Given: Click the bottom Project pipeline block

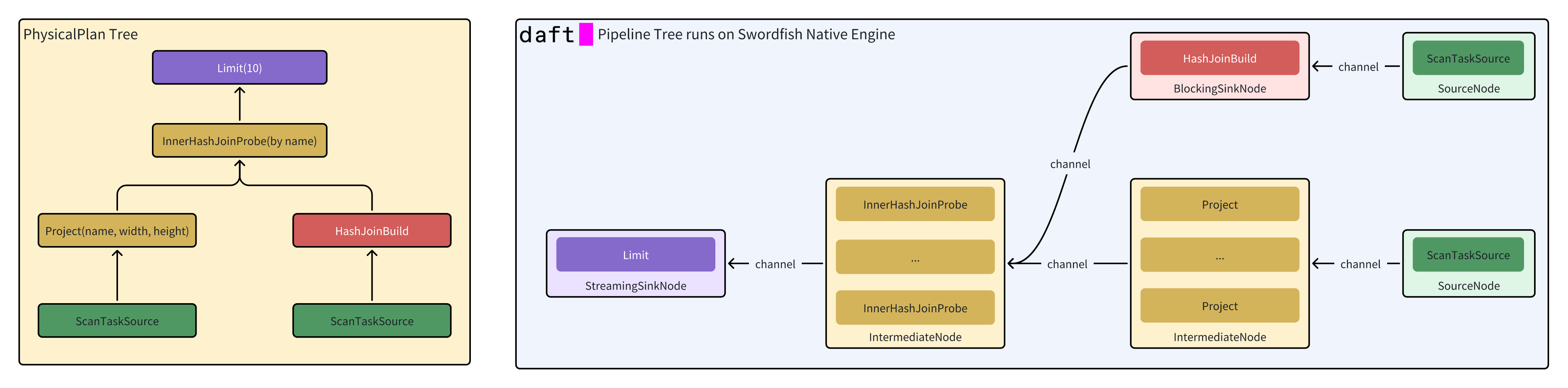Looking at the screenshot, I should coord(1219,306).
